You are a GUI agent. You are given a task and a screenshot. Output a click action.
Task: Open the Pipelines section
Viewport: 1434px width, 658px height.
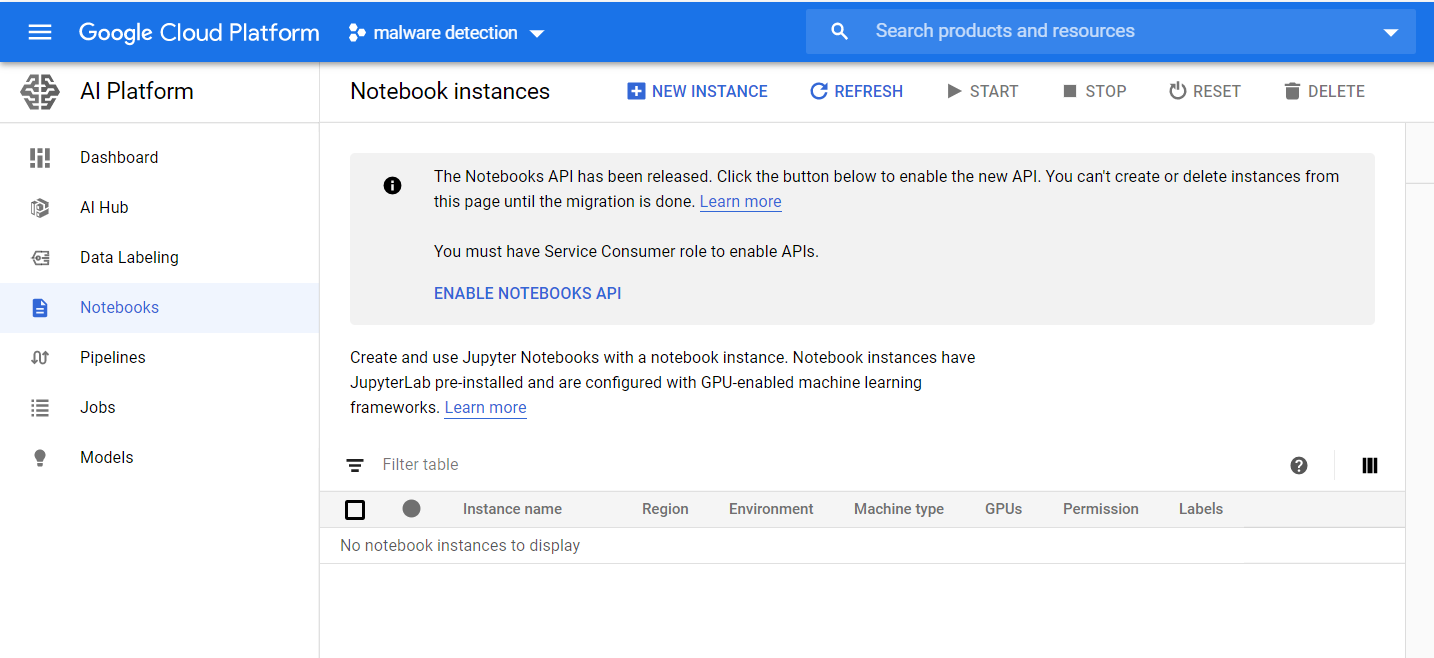point(112,357)
